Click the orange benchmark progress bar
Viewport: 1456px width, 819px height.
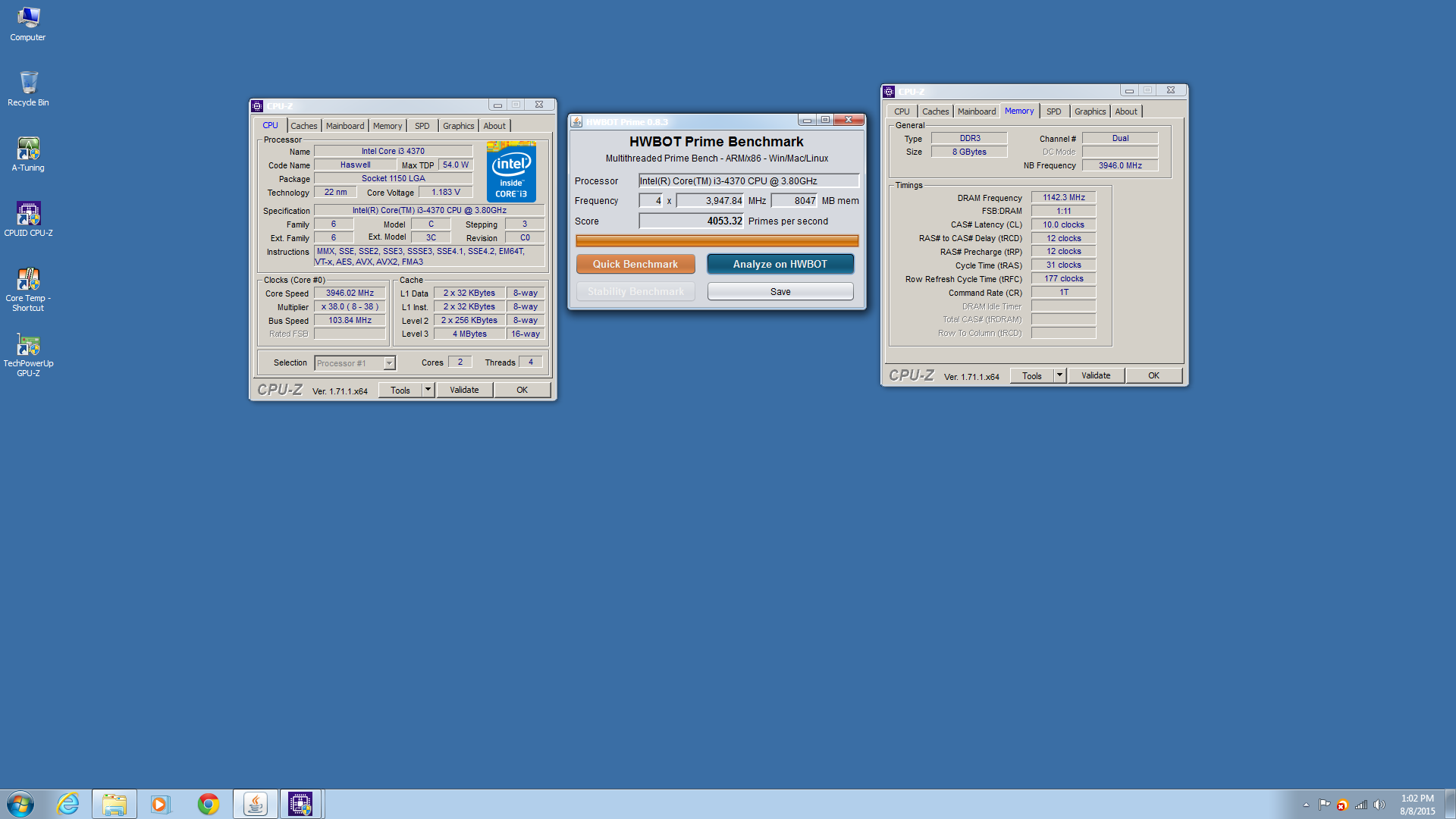[717, 241]
